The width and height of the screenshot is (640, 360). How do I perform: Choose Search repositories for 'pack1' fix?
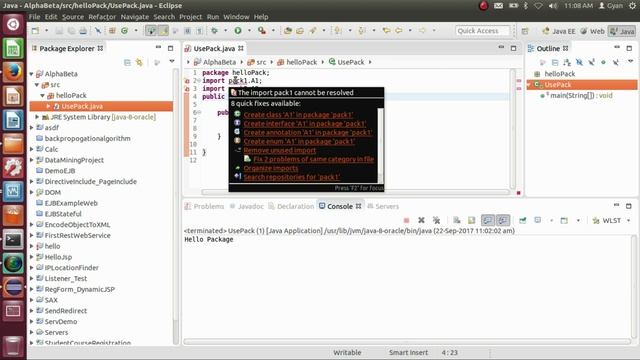(292, 177)
